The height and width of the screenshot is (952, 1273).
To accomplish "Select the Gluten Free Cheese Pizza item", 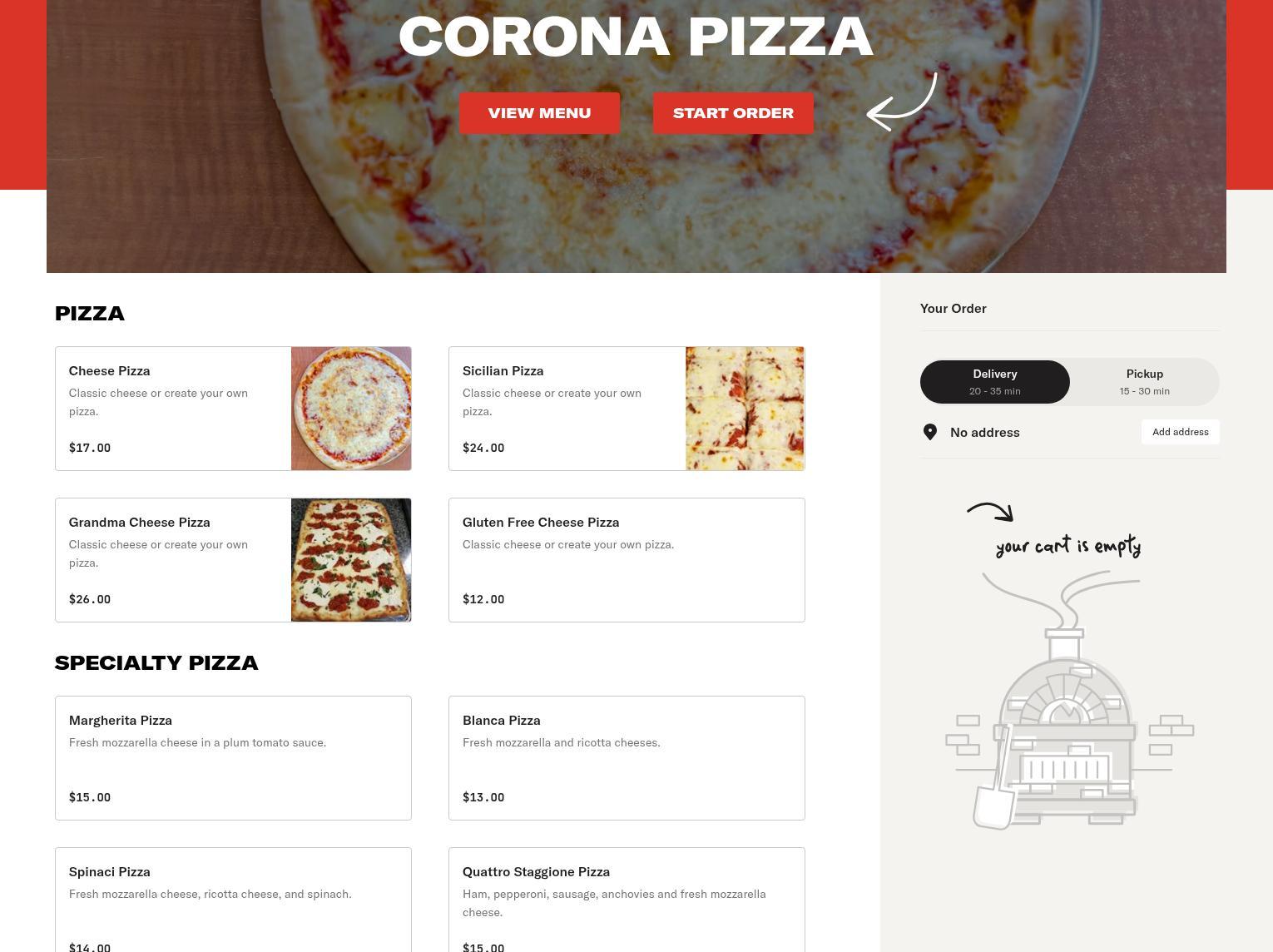I will [627, 560].
